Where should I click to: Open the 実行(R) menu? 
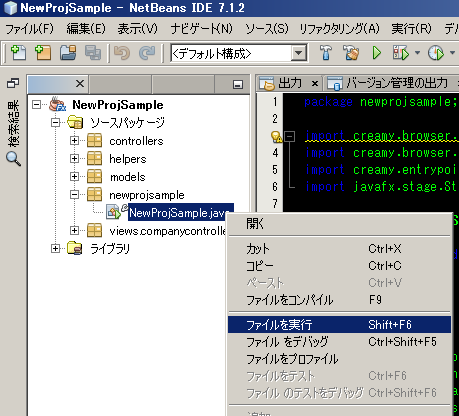click(411, 29)
